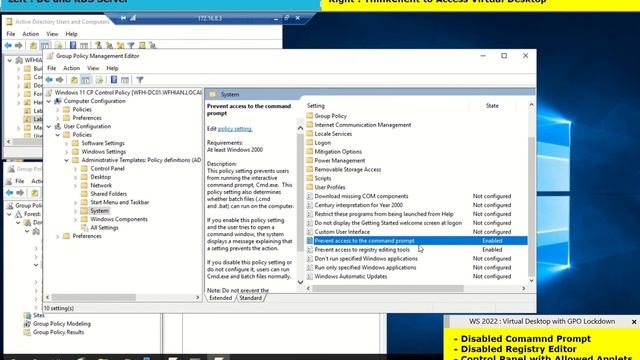Expand the Windows Settings tree node
The image size is (640, 360).
click(x=67, y=152)
